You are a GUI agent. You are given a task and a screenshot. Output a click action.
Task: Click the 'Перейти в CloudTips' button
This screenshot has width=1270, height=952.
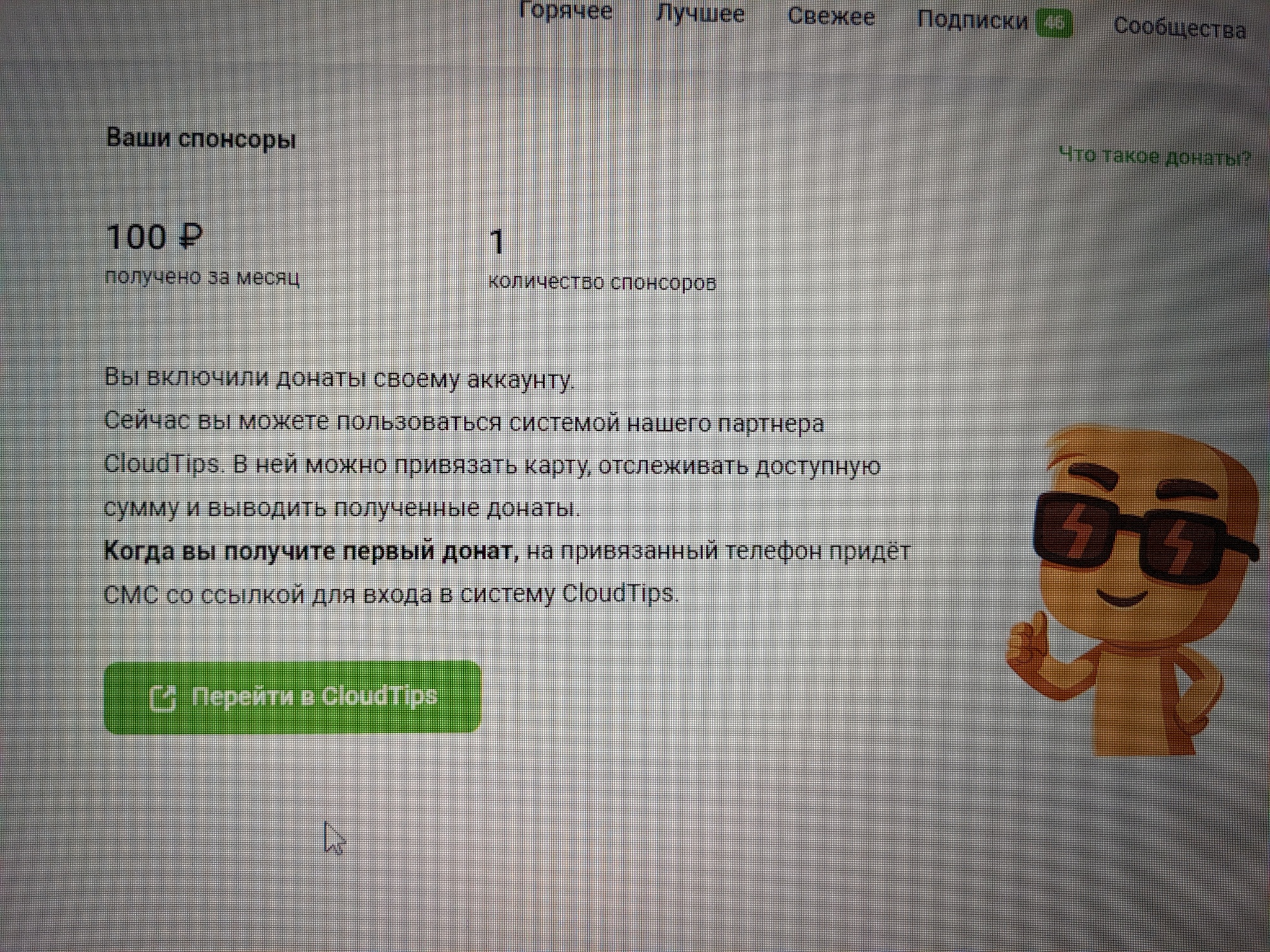(293, 697)
